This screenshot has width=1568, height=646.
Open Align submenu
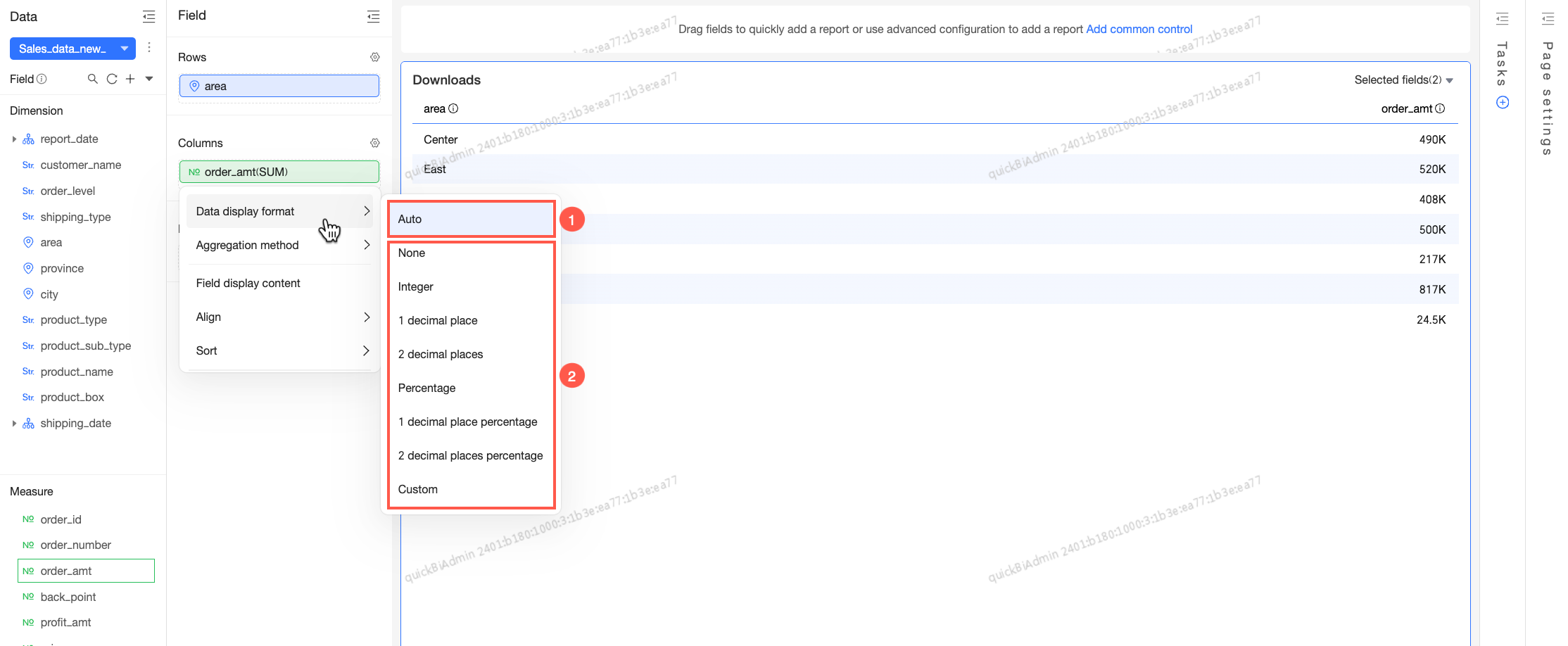[x=280, y=317]
